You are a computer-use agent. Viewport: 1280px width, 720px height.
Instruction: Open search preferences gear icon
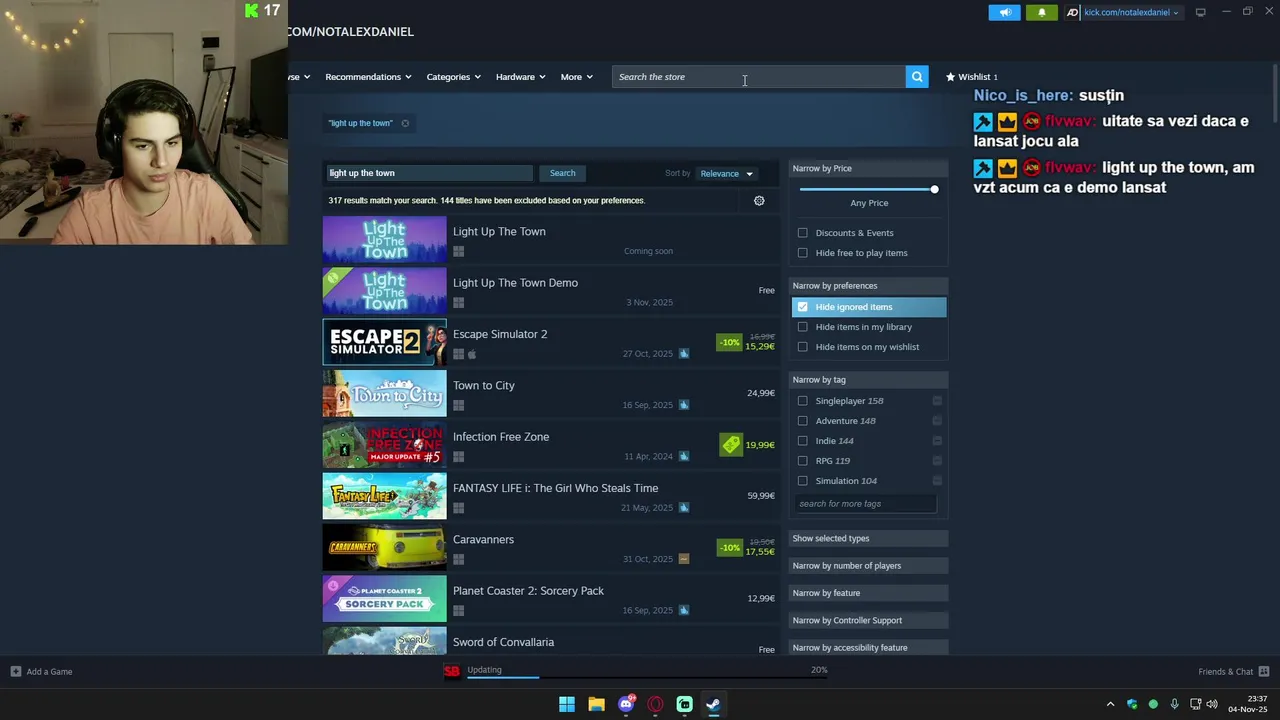pyautogui.click(x=759, y=201)
